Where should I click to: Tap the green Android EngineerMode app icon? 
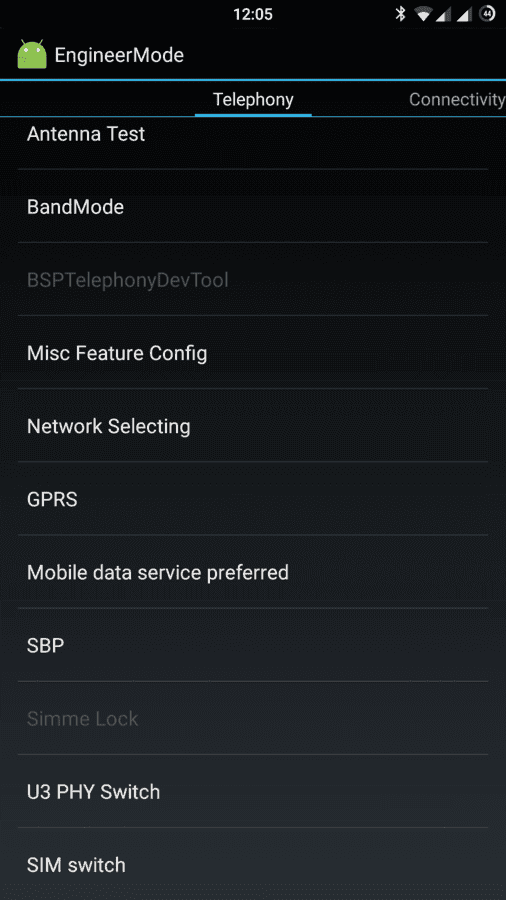pos(32,55)
